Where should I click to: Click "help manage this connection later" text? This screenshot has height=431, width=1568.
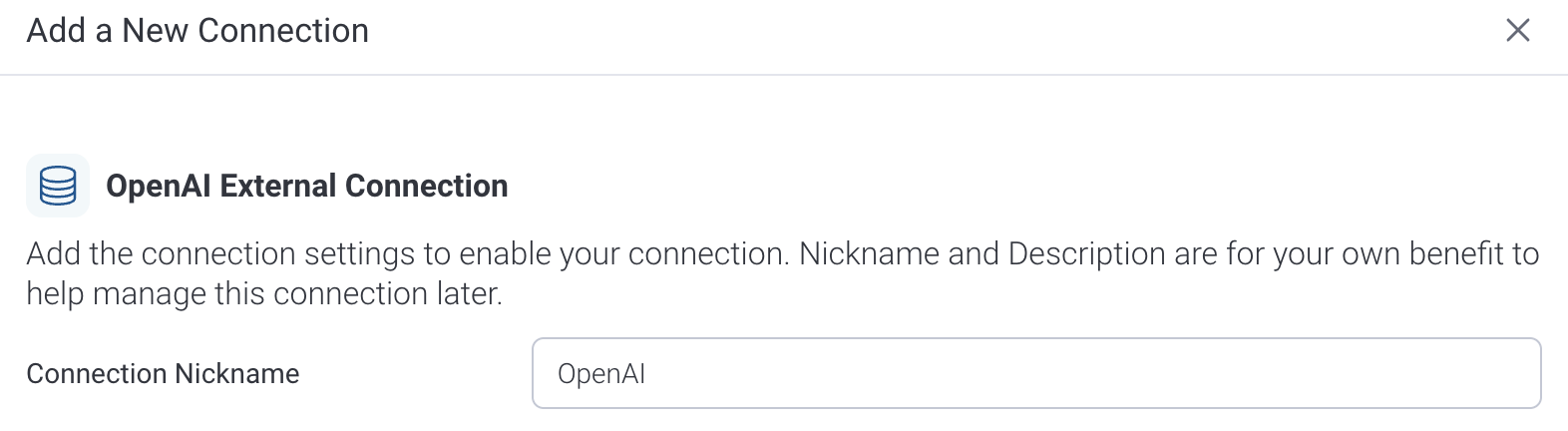coord(264,294)
